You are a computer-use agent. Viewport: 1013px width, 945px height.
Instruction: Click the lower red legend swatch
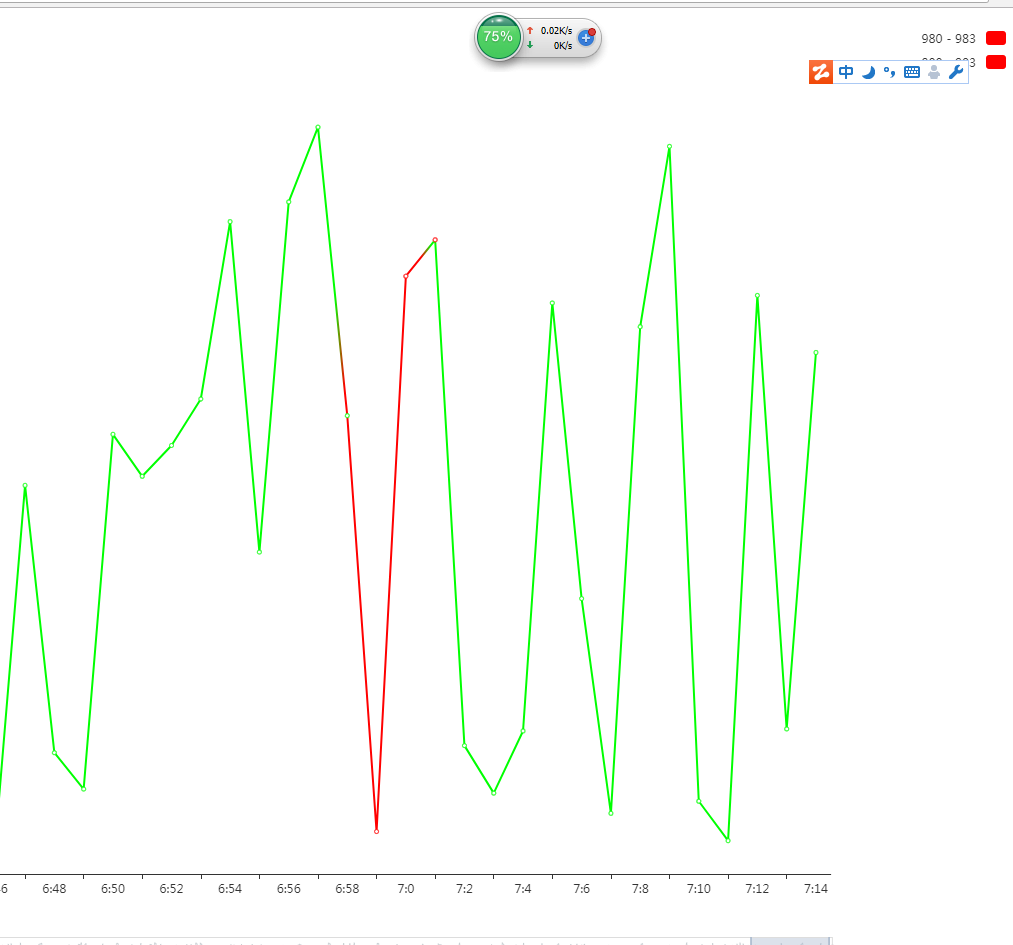(x=995, y=61)
